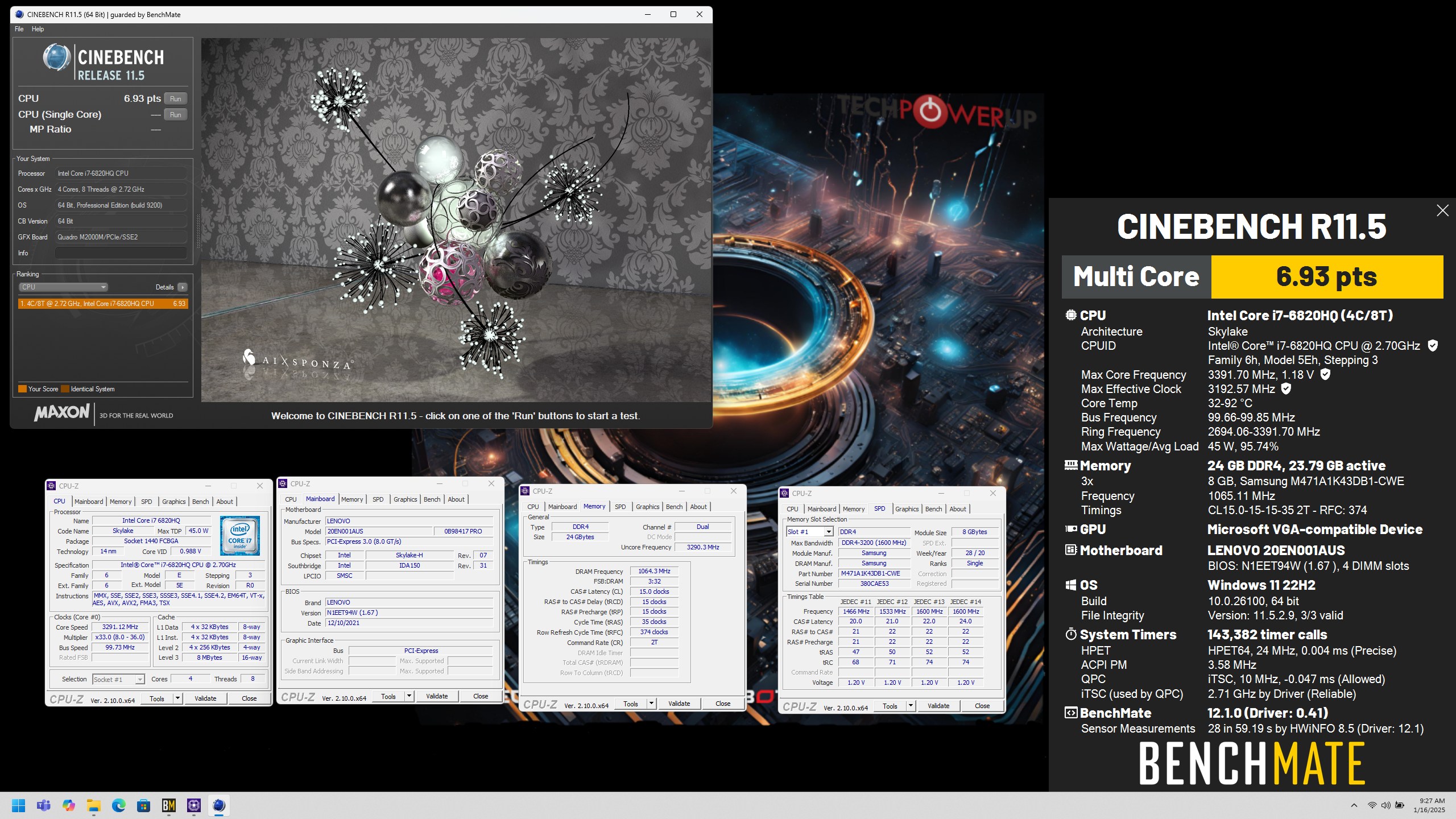The image size is (1456, 819).
Task: Click Validate in CPU-Z CPU window
Action: (205, 698)
